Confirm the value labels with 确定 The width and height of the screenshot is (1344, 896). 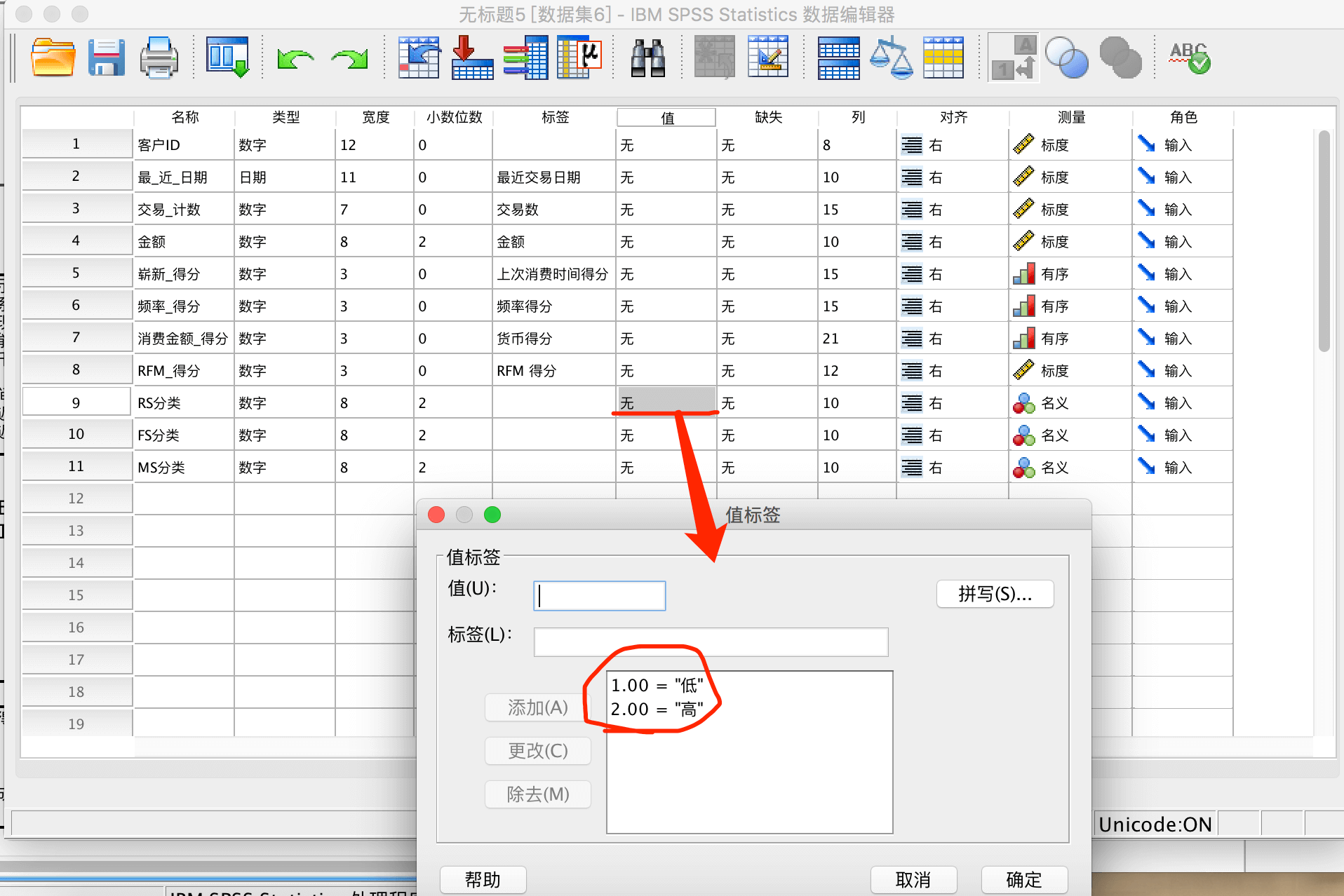tap(1024, 880)
